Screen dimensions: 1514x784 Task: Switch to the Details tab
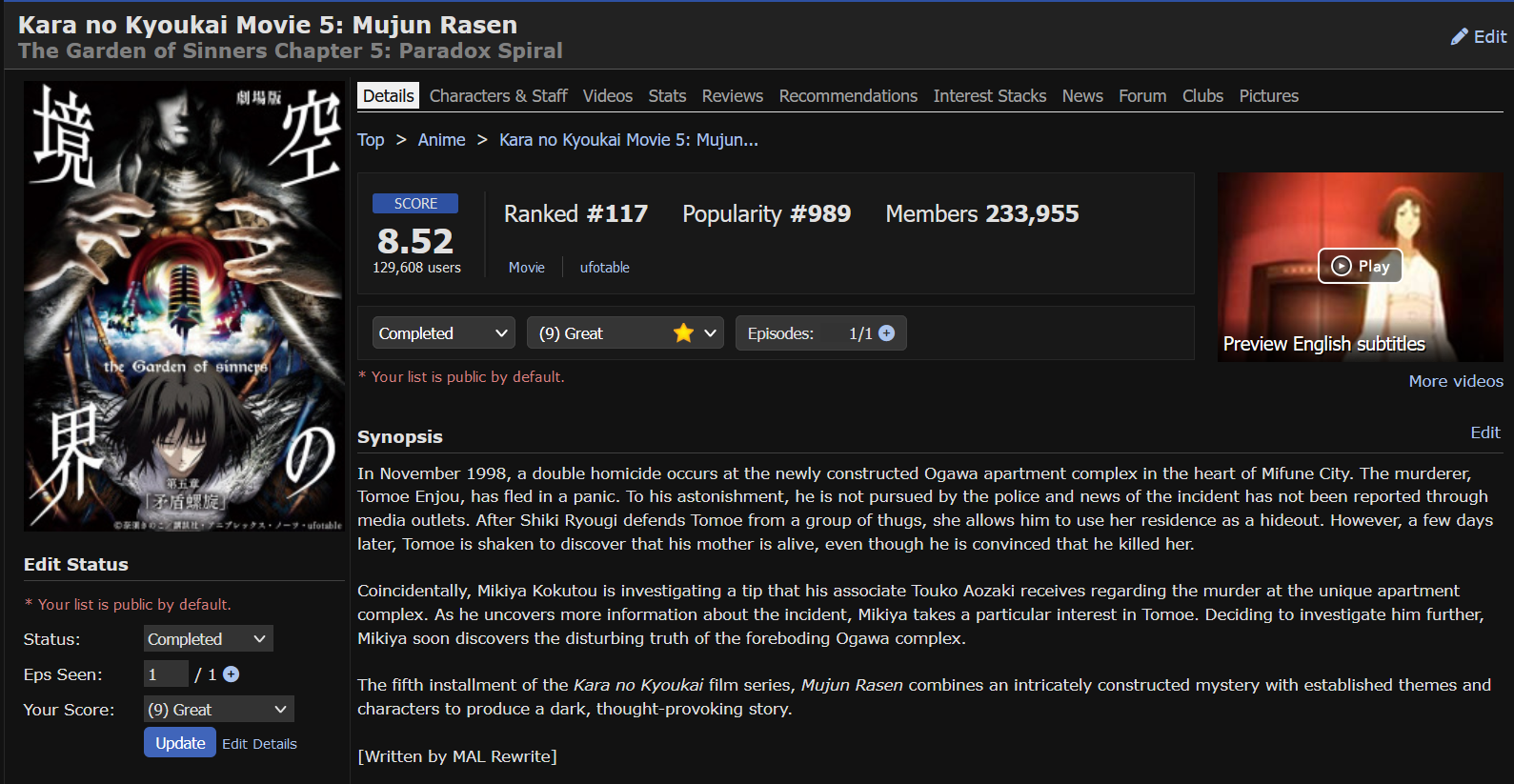tap(388, 95)
